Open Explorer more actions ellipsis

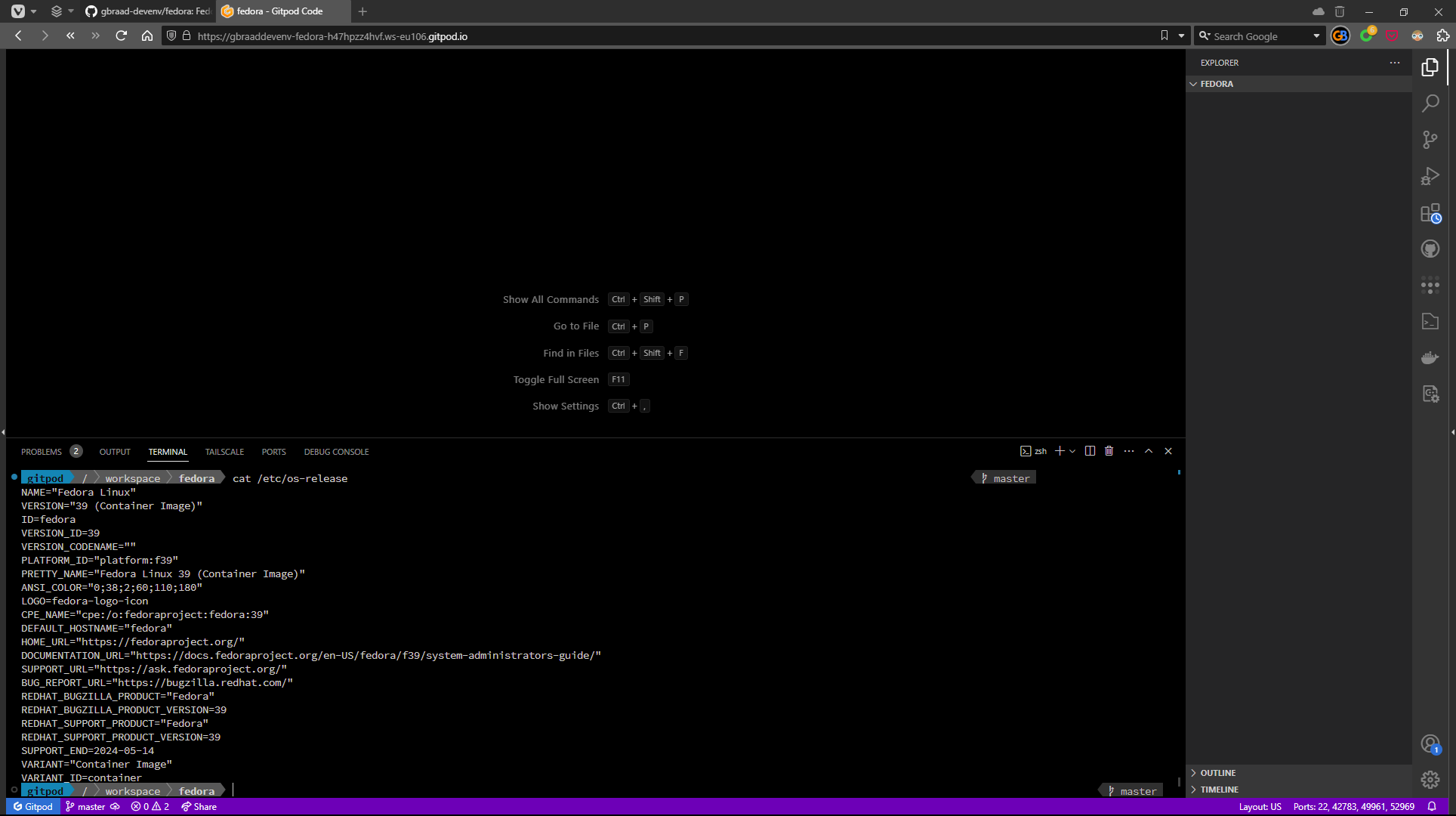(1395, 63)
